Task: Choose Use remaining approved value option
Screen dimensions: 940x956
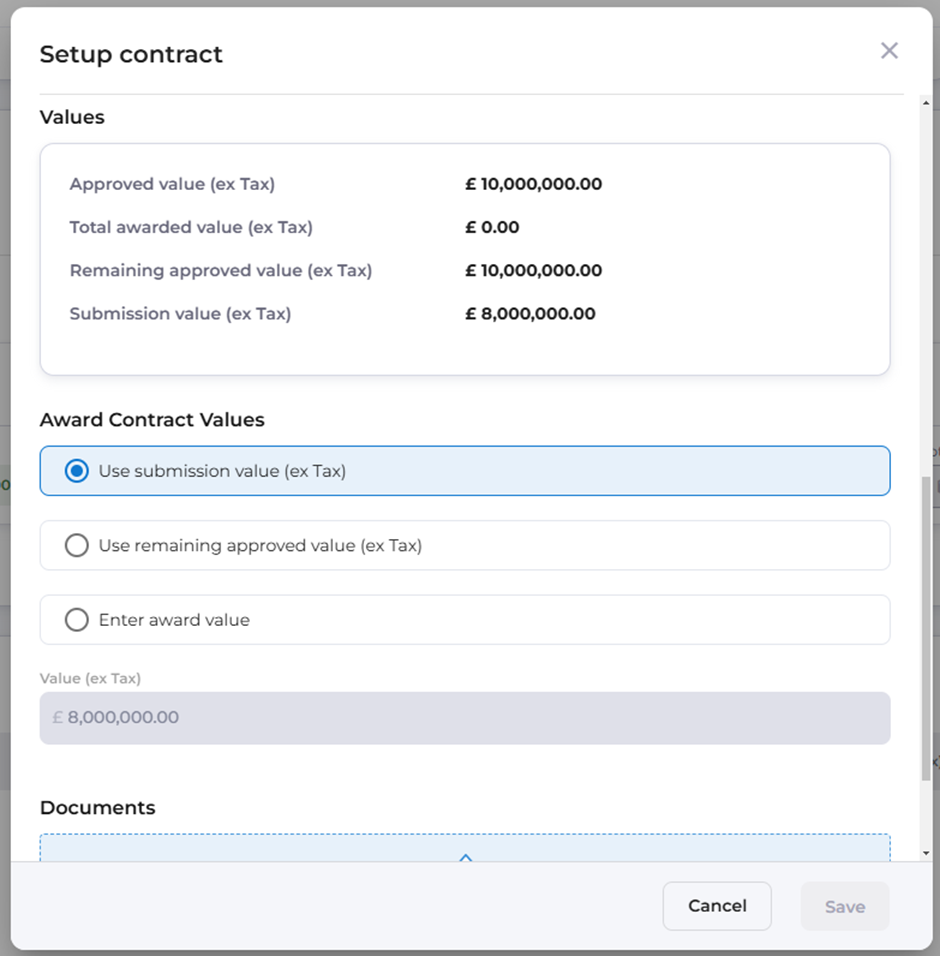Action: pos(77,546)
